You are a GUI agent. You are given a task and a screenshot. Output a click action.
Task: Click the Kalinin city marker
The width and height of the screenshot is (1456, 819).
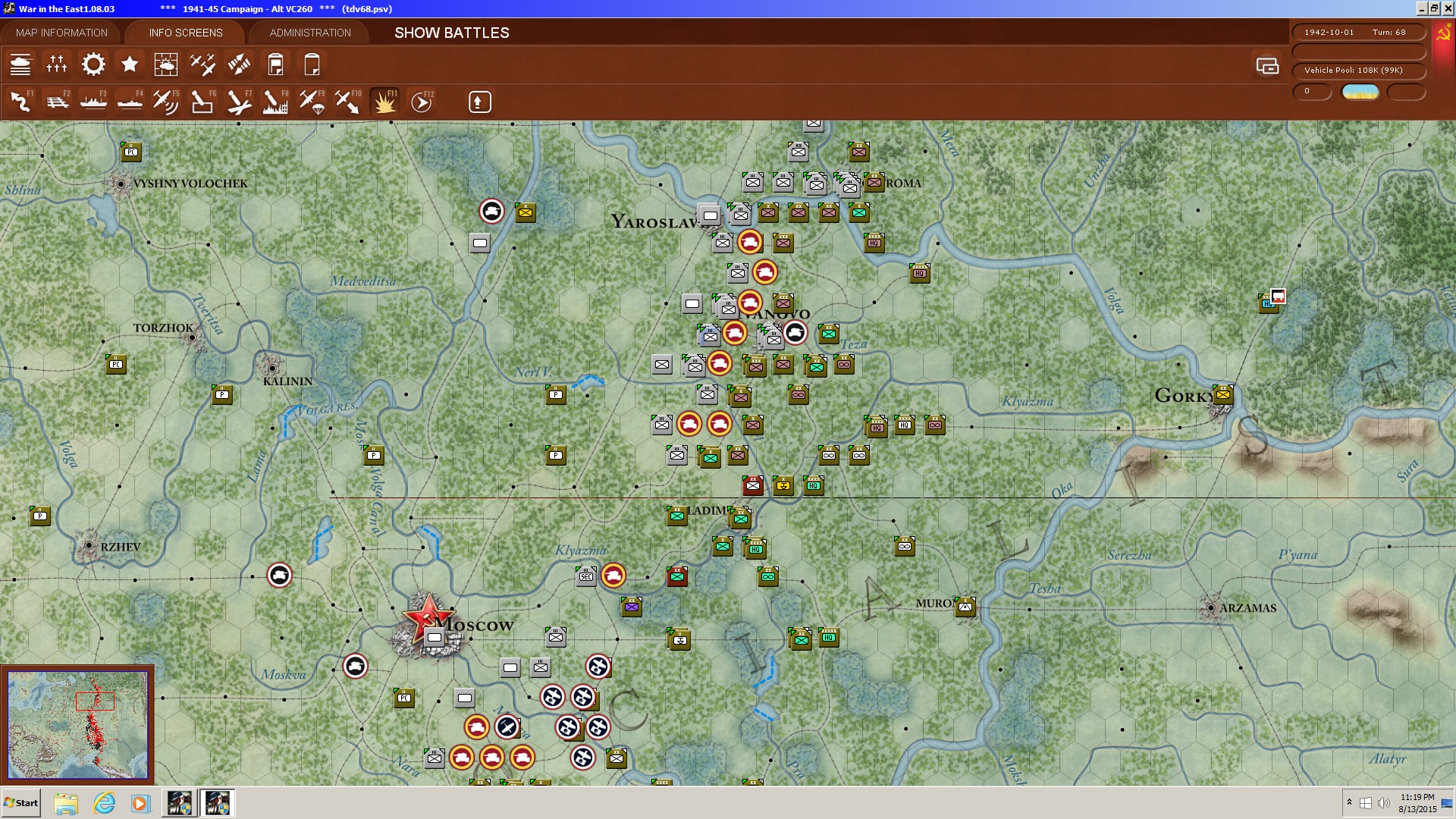point(272,368)
